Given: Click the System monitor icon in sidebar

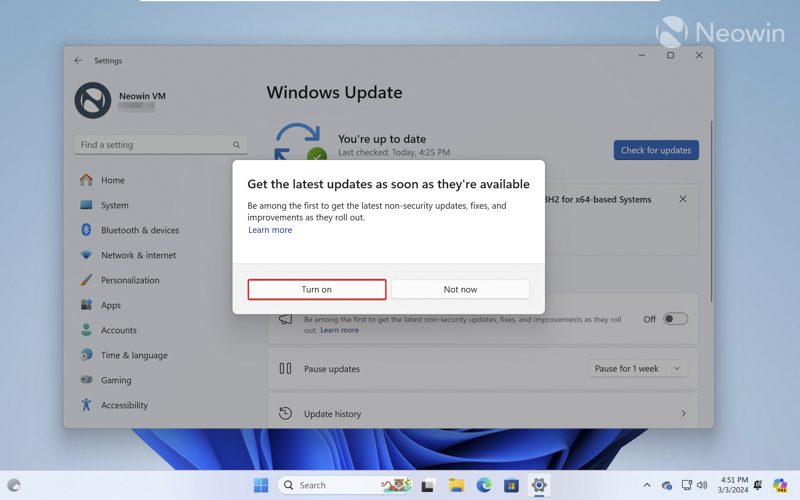Looking at the screenshot, I should click(x=86, y=205).
